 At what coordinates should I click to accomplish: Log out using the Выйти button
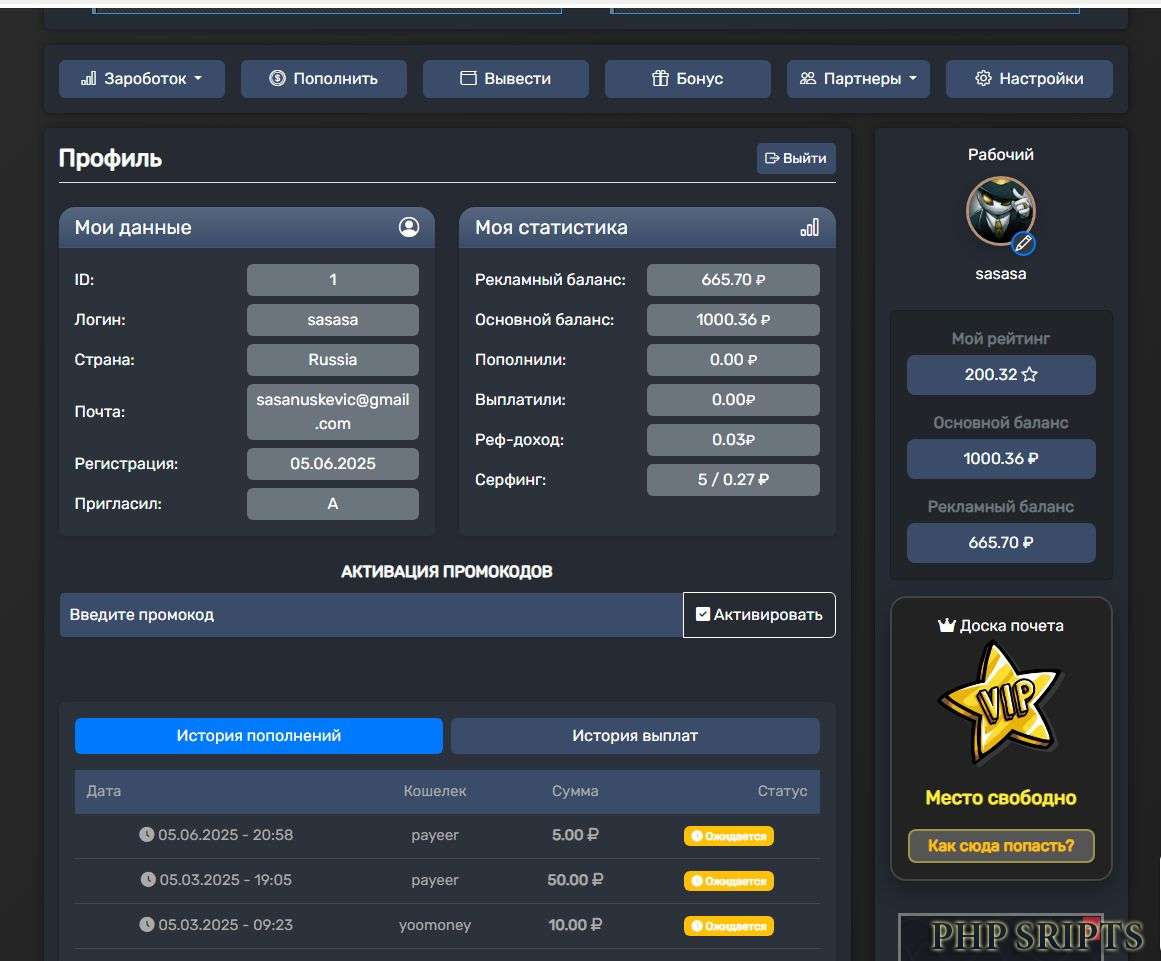796,158
